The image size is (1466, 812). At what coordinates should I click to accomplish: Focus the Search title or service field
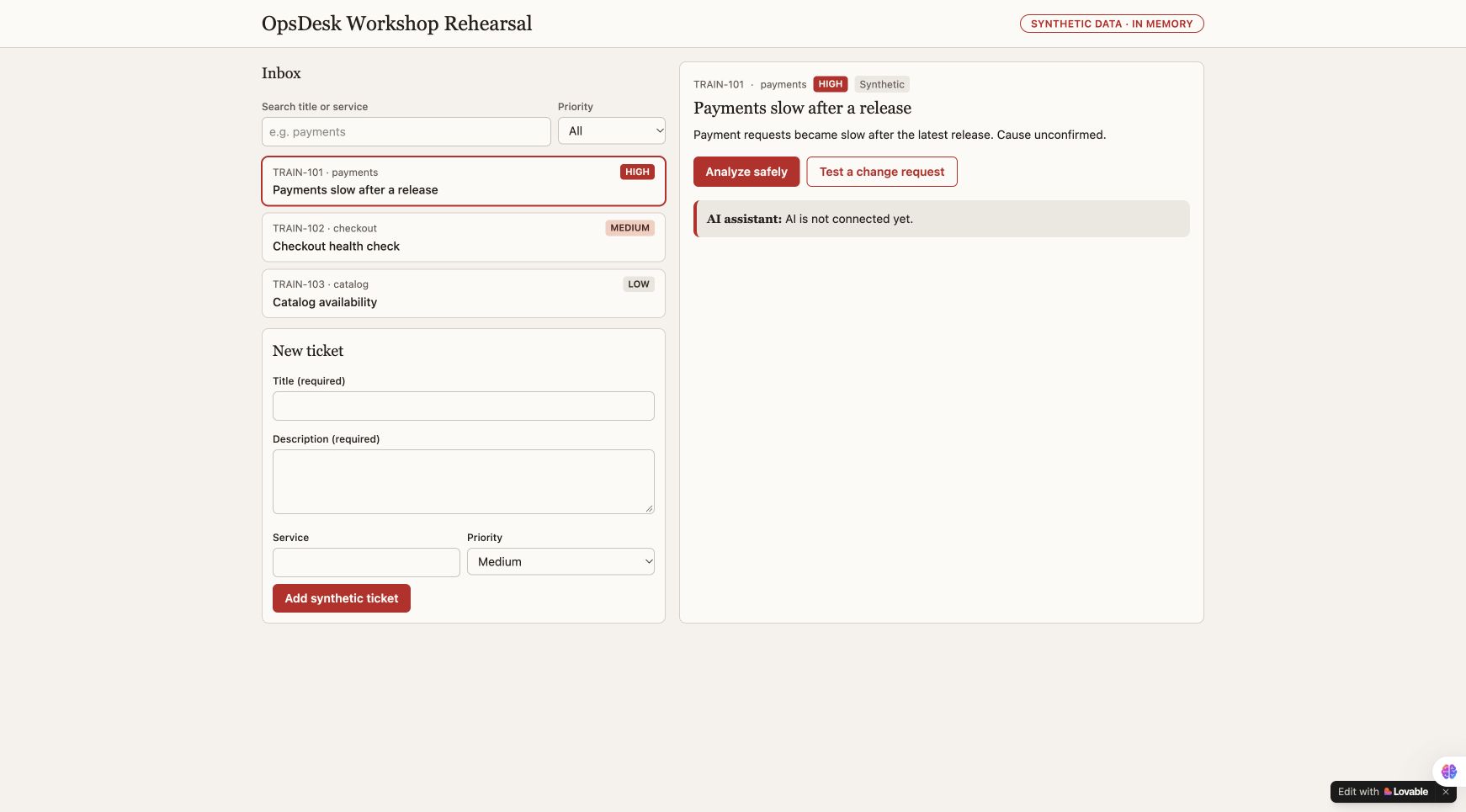pyautogui.click(x=406, y=132)
